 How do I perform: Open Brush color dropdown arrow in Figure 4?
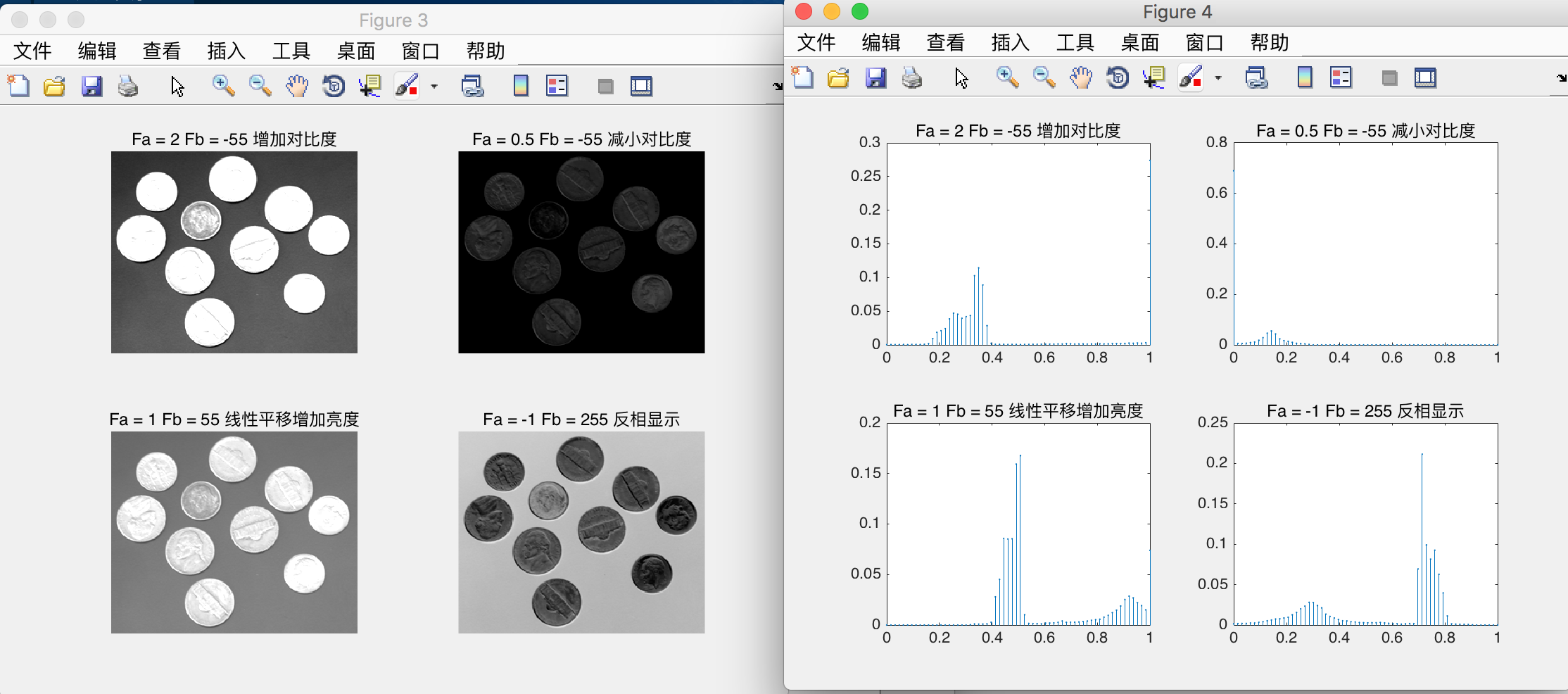(1218, 78)
